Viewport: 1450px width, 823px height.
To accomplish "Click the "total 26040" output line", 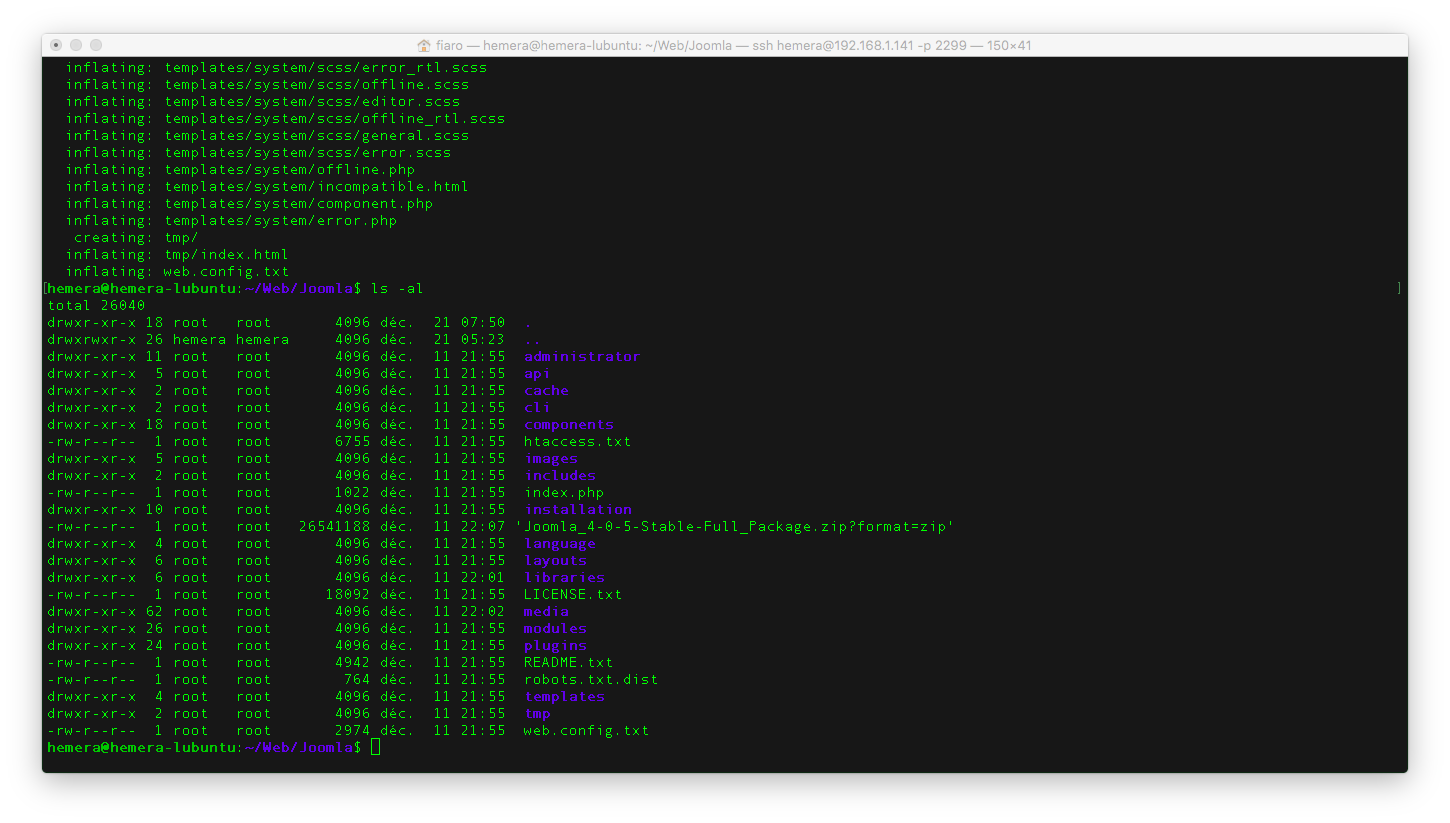I will (96, 306).
